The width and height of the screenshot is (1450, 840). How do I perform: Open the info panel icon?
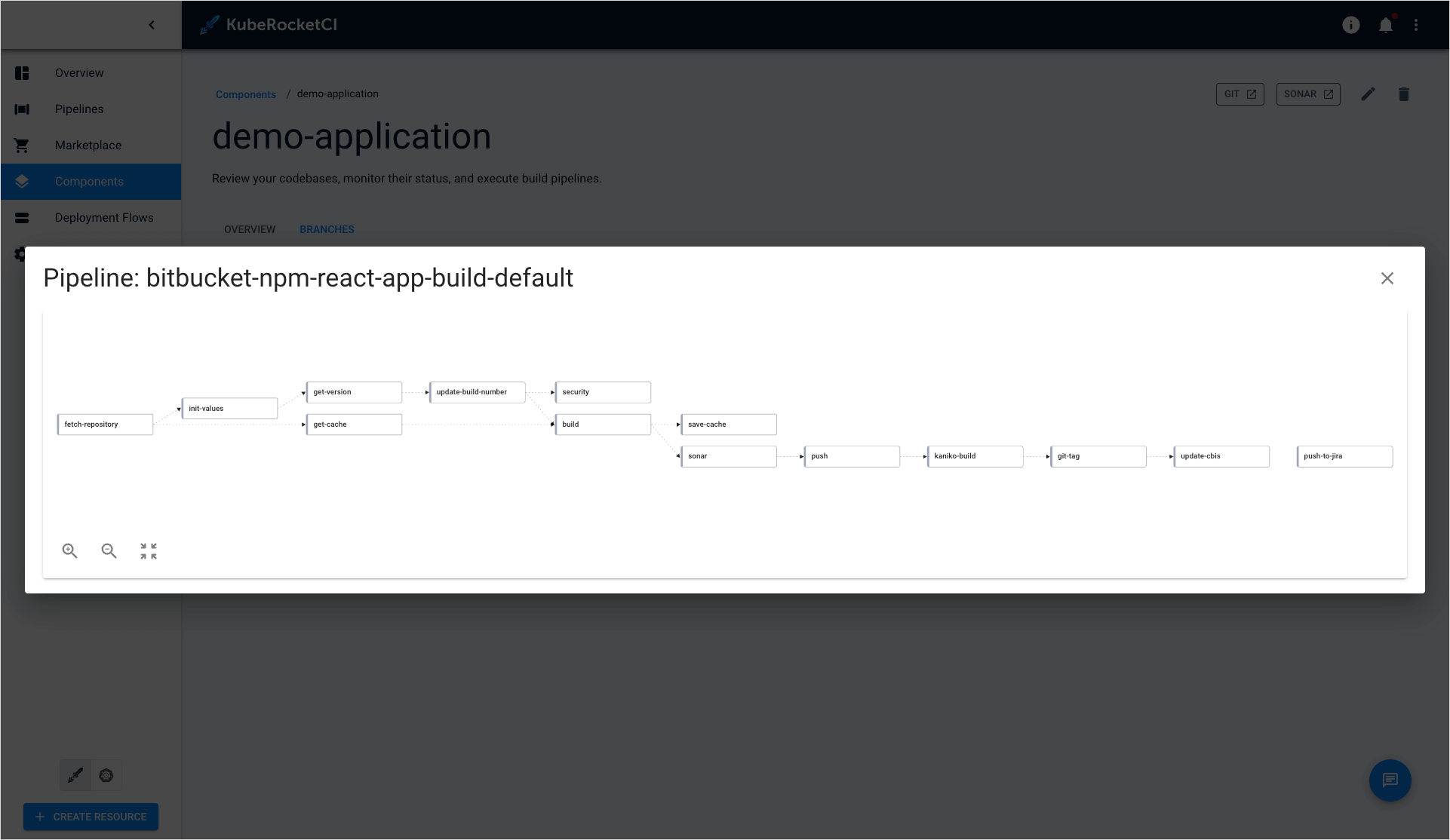point(1350,25)
